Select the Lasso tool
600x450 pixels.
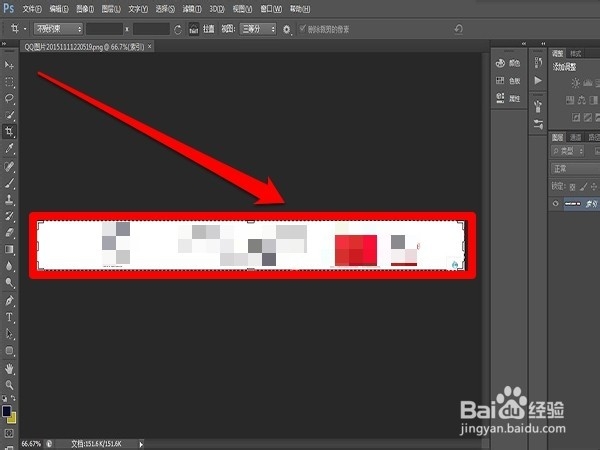[x=9, y=98]
